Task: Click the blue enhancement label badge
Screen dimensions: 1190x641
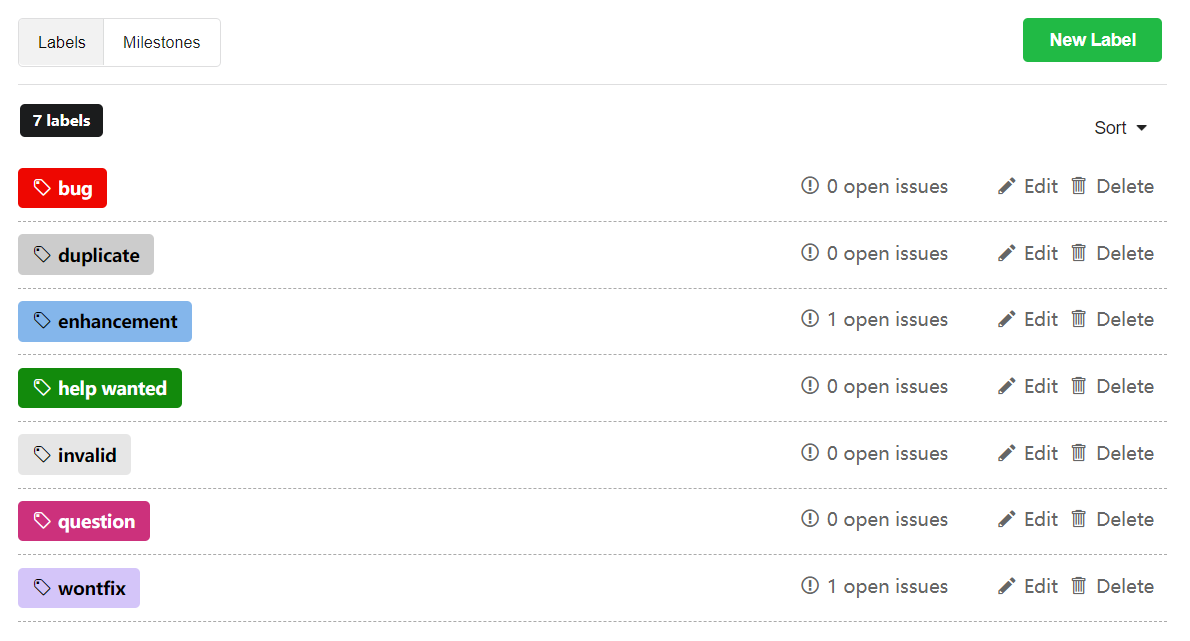Action: tap(105, 322)
